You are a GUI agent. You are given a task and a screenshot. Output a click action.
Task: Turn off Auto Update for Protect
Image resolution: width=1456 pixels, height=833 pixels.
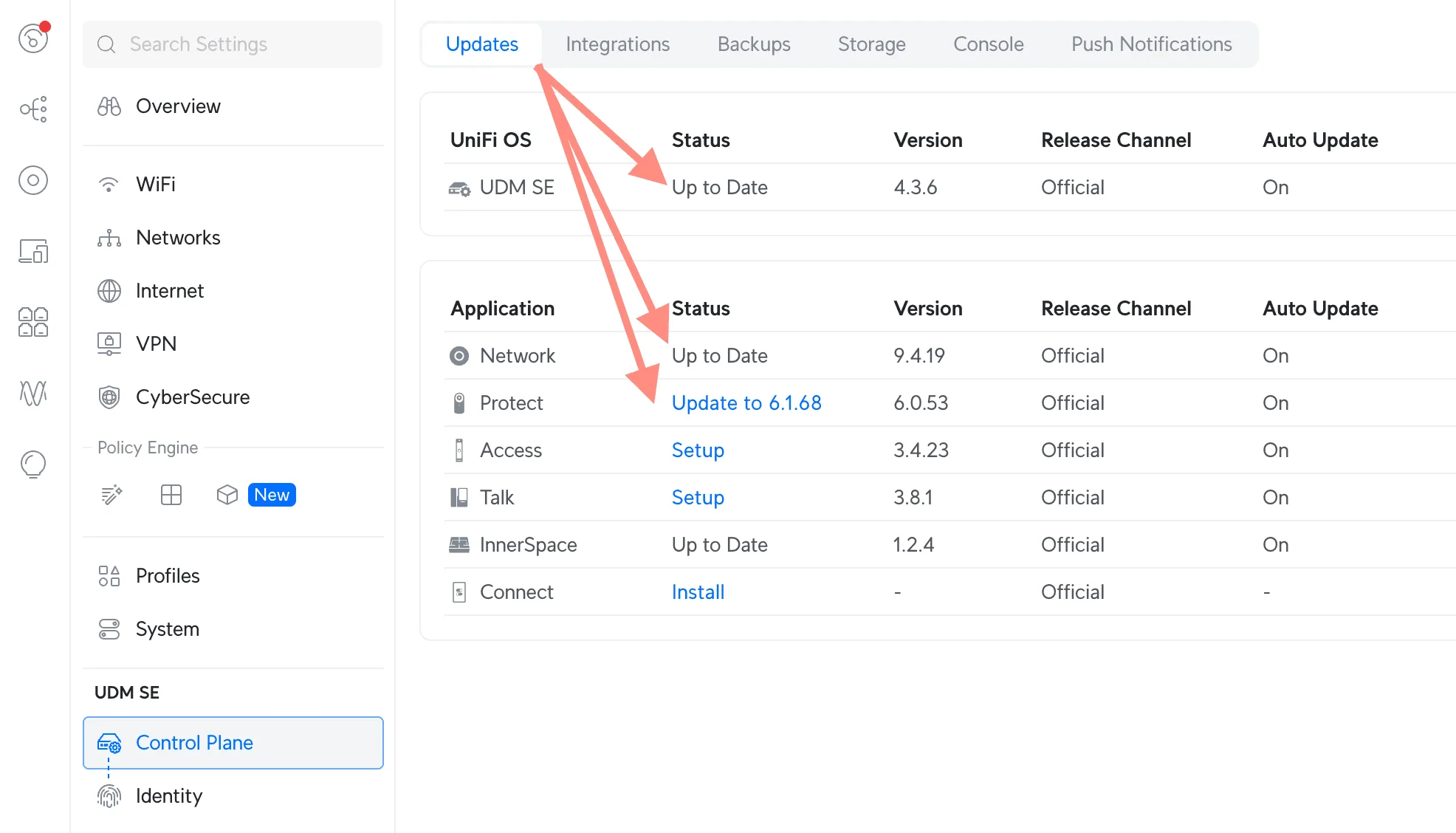tap(1275, 402)
